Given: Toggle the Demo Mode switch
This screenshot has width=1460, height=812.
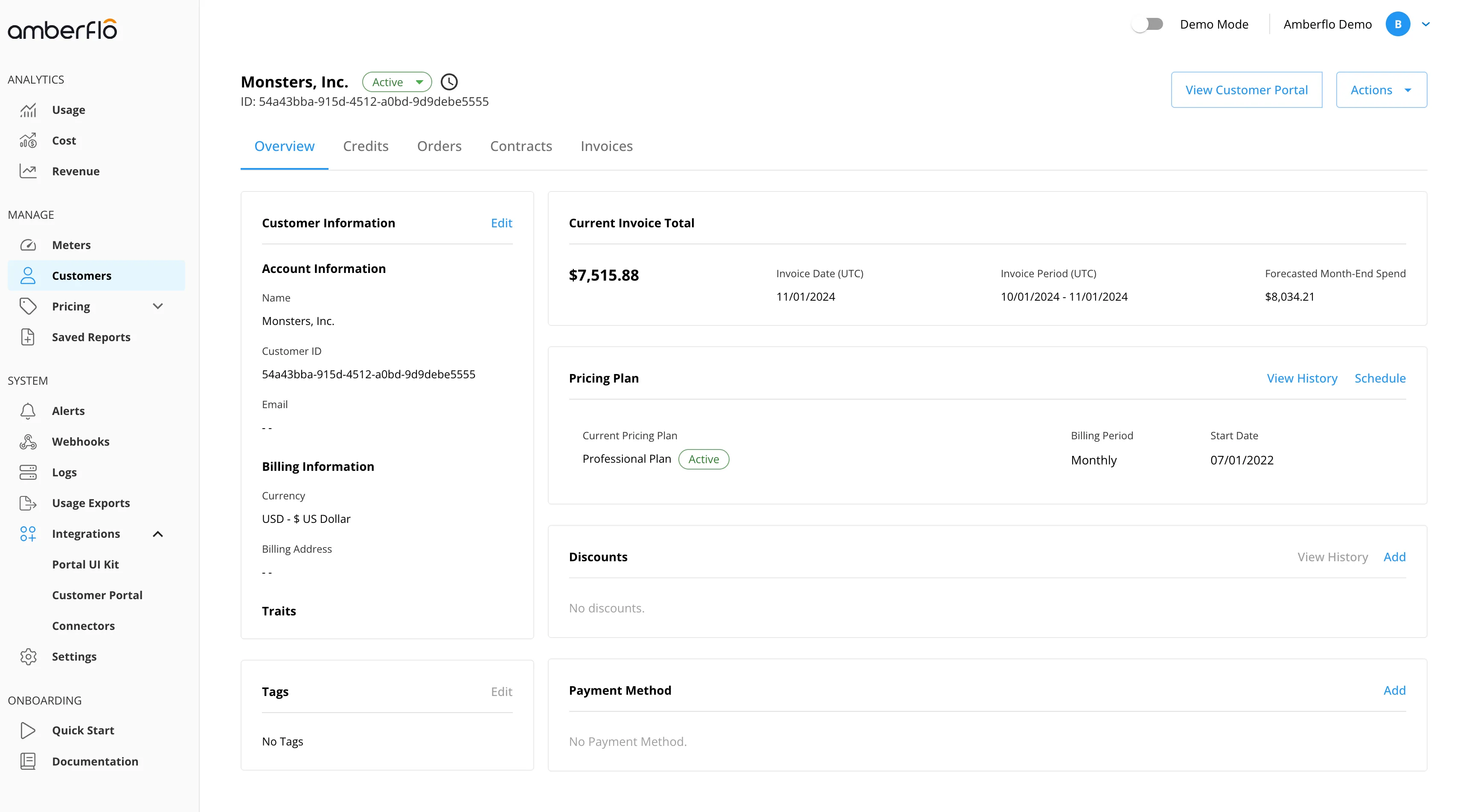Looking at the screenshot, I should point(1147,24).
